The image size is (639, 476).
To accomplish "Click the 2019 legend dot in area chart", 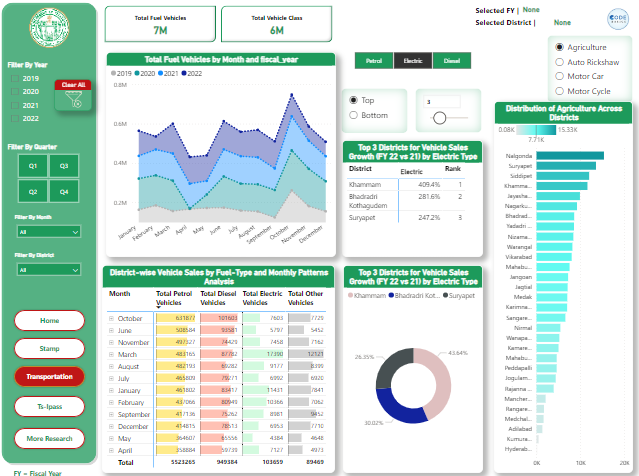I will point(115,74).
